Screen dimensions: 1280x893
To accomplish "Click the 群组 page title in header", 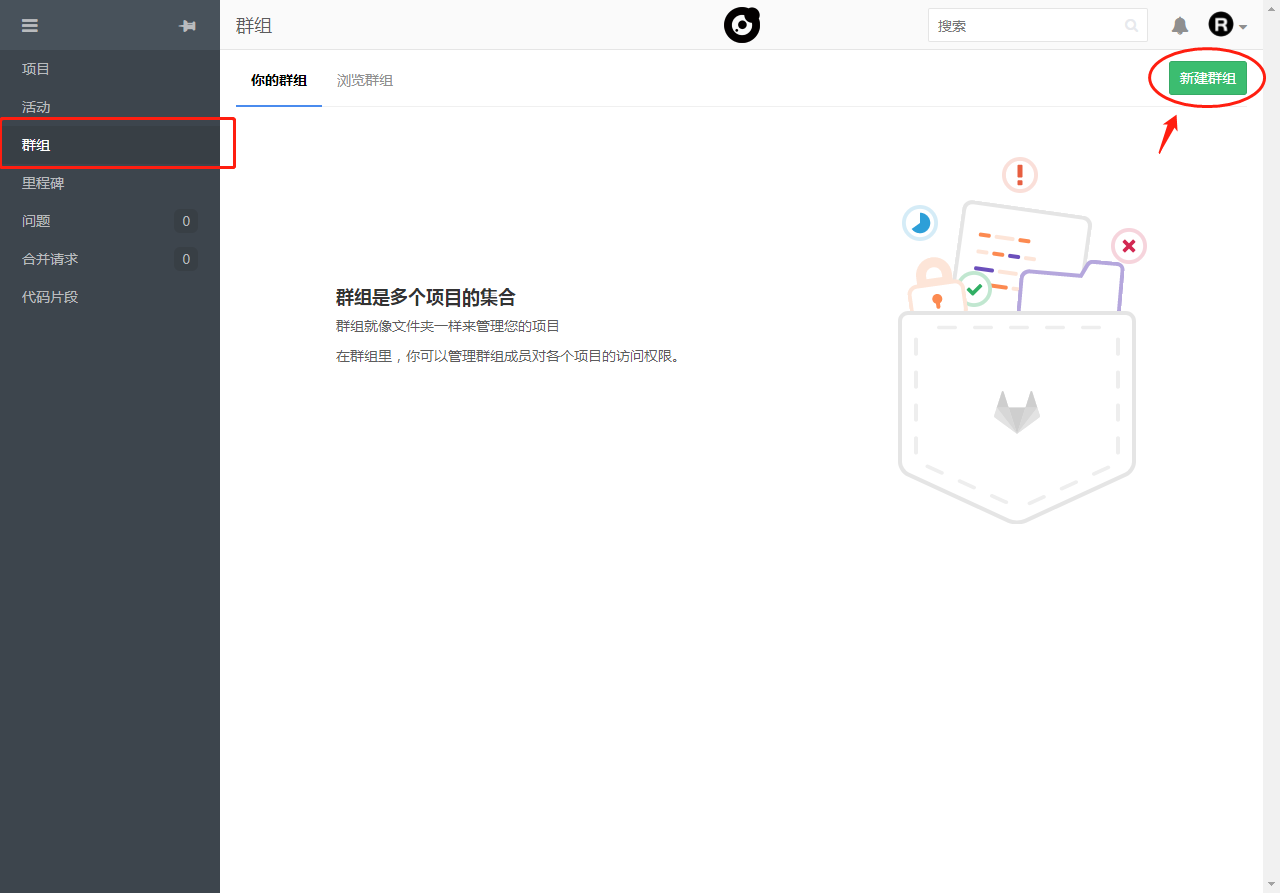I will [254, 26].
